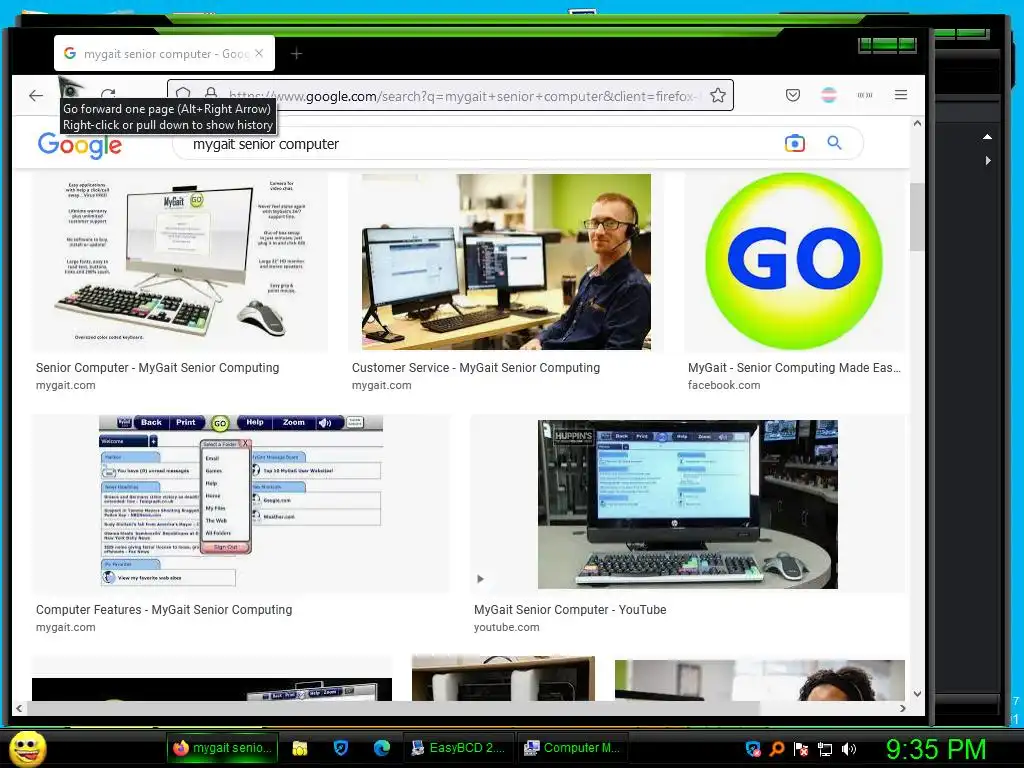Go back one page in Firefox
The height and width of the screenshot is (768, 1024).
36,96
